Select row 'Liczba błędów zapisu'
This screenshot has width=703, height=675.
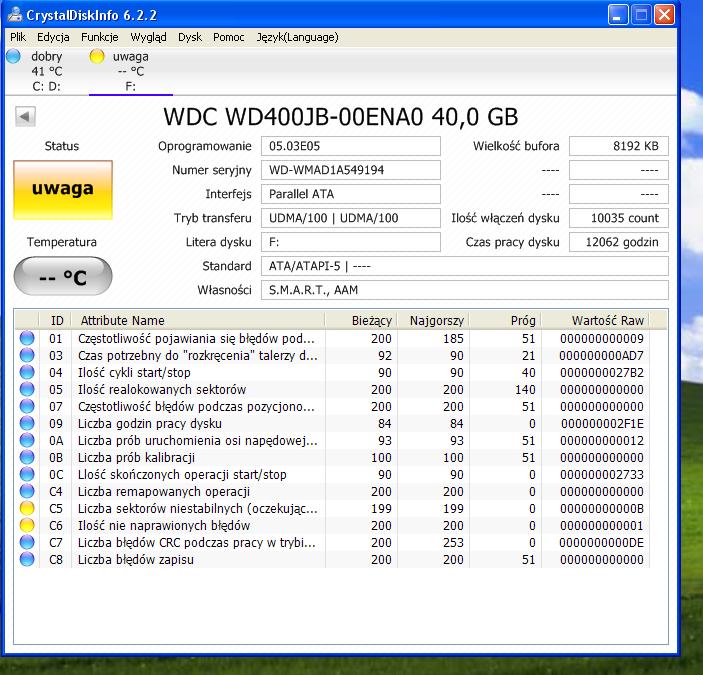click(x=332, y=560)
